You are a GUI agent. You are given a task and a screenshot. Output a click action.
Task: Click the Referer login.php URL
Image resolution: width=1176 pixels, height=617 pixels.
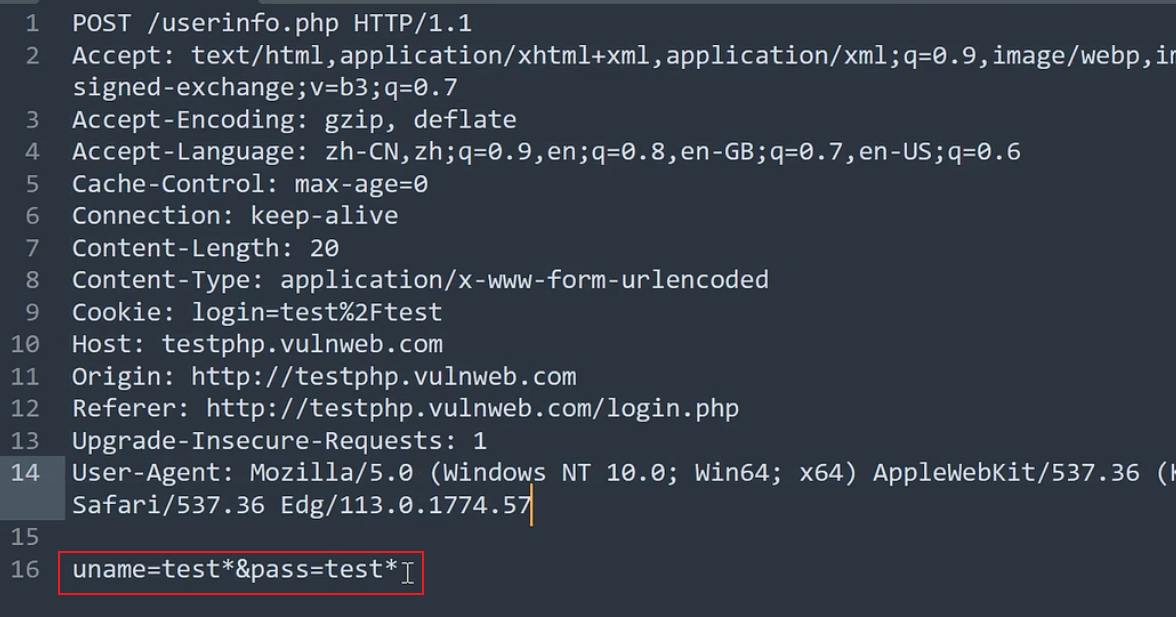472,408
